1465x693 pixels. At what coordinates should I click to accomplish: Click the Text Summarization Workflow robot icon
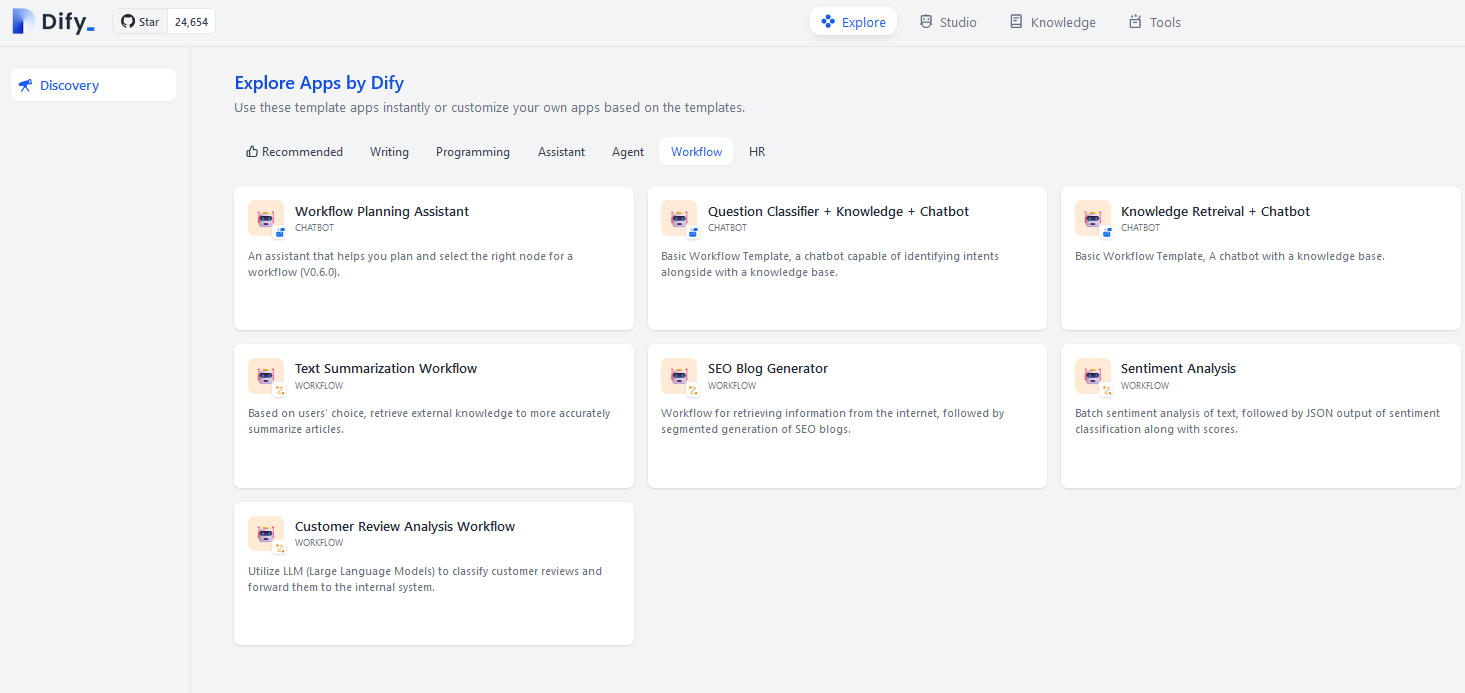tap(265, 375)
